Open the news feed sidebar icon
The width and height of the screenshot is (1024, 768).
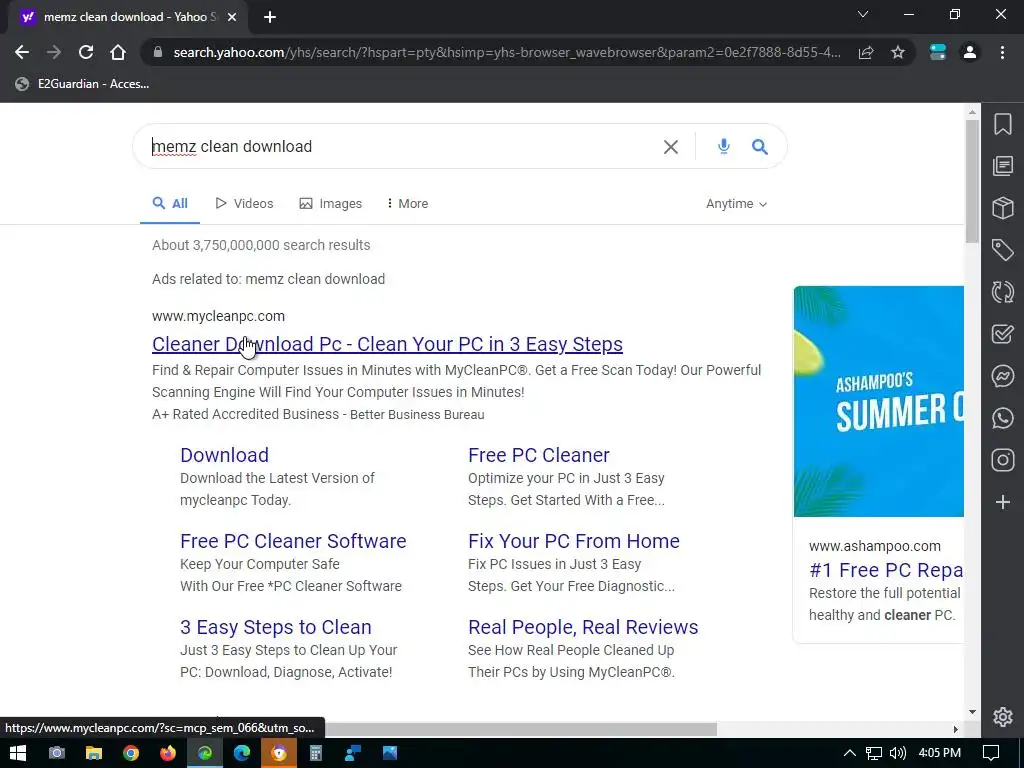pyautogui.click(x=1002, y=166)
